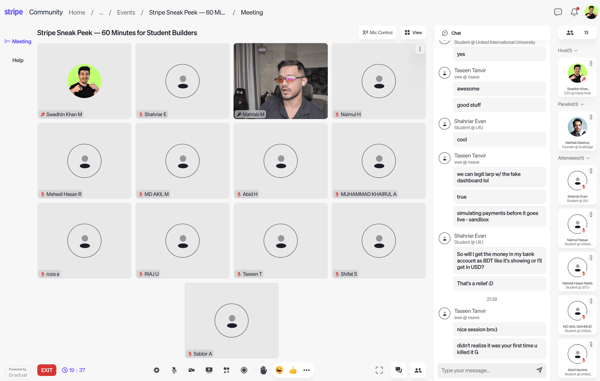Viewport: 600px width, 381px height.
Task: Open options menu on Shahriar Evan attendee card
Action: coord(591,171)
